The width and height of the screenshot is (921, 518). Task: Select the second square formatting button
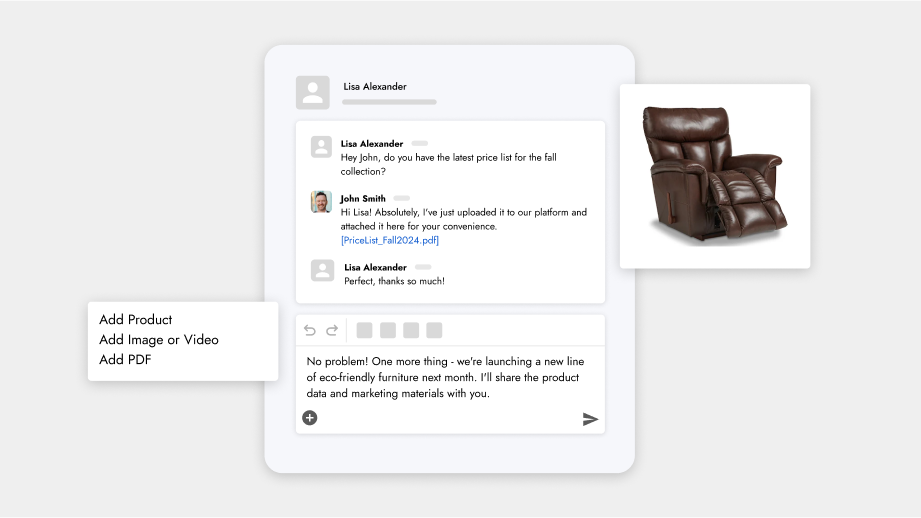pyautogui.click(x=388, y=330)
